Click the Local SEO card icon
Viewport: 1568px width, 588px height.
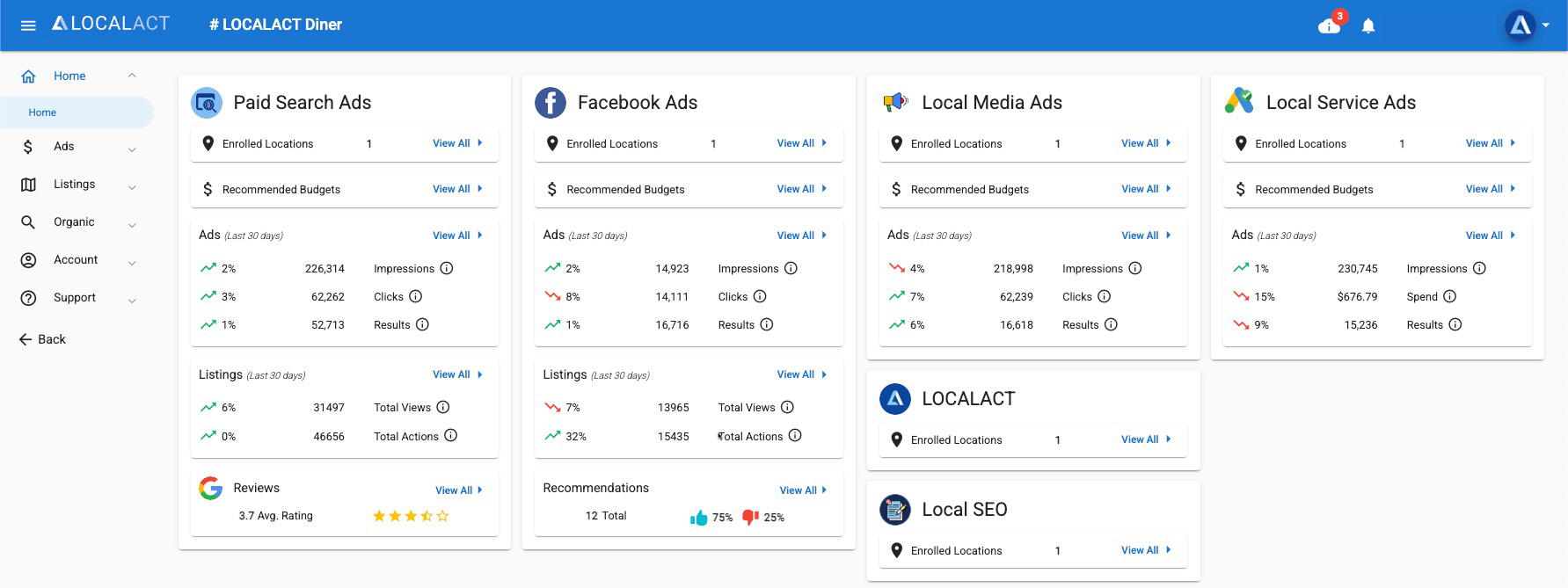point(895,510)
